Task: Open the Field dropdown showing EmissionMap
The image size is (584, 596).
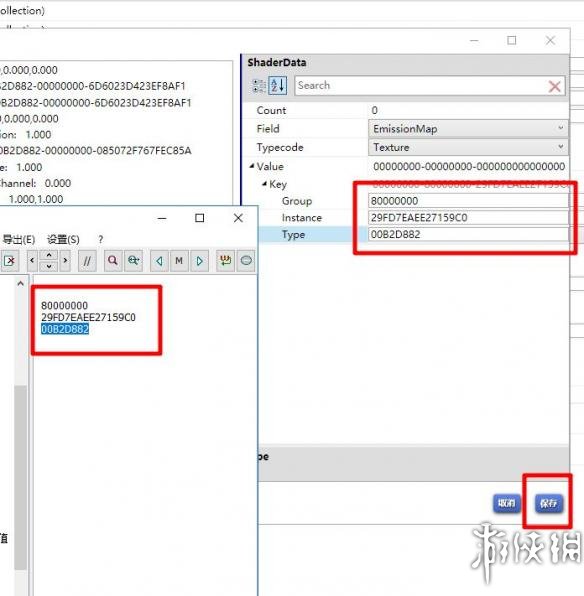Action: coord(468,128)
